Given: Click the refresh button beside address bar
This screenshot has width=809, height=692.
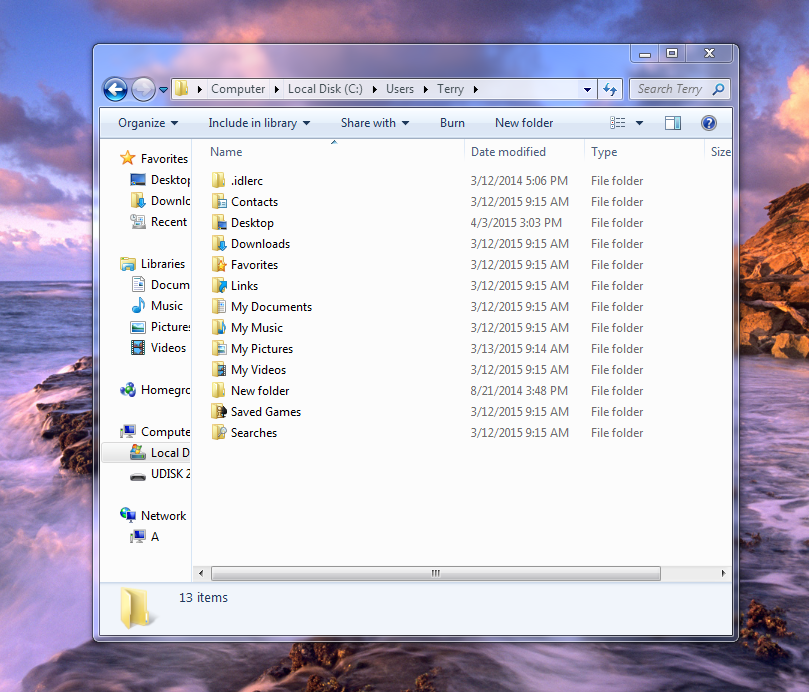Looking at the screenshot, I should [612, 89].
